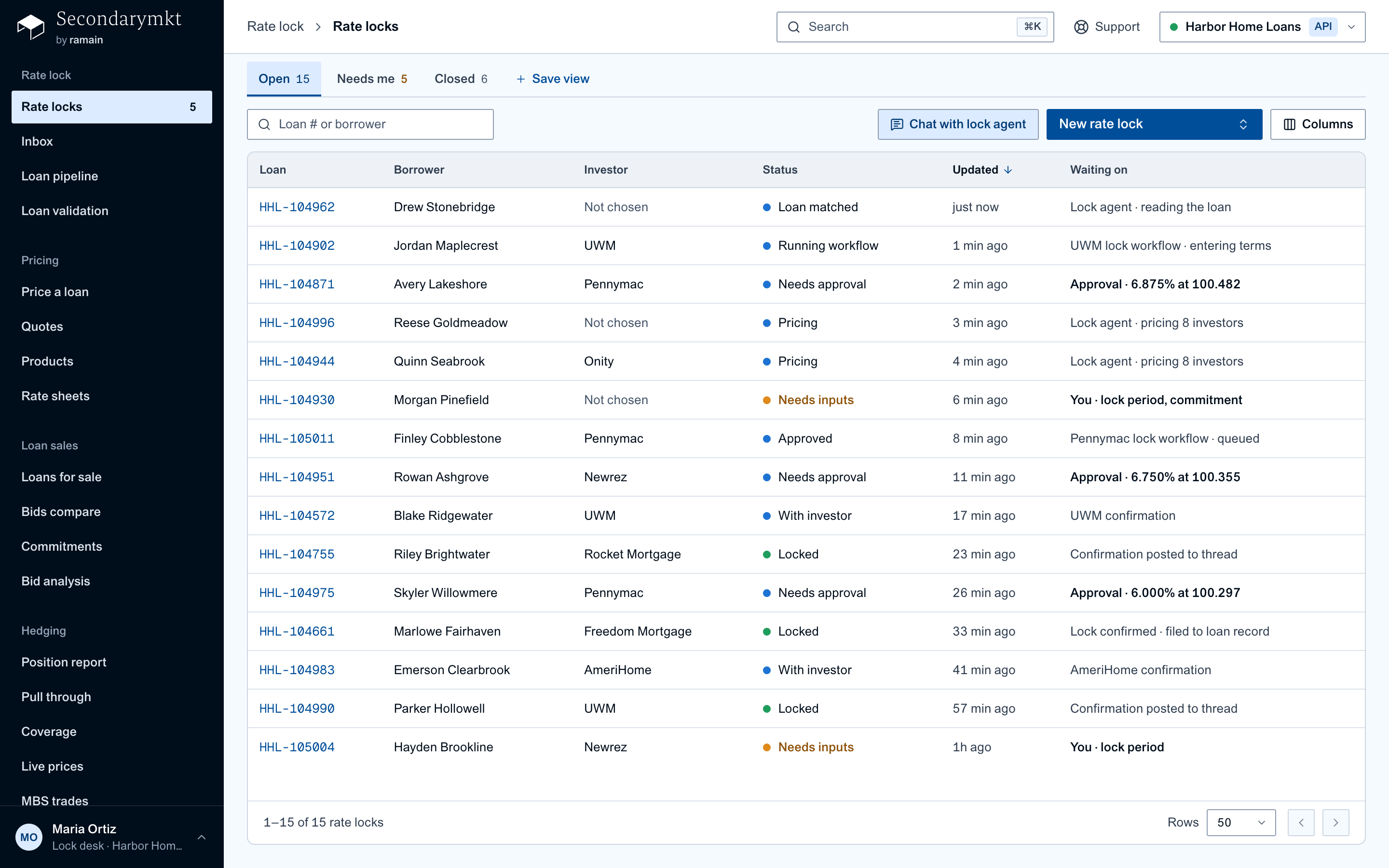1389x868 pixels.
Task: Switch to the Needs me tab
Action: [372, 79]
